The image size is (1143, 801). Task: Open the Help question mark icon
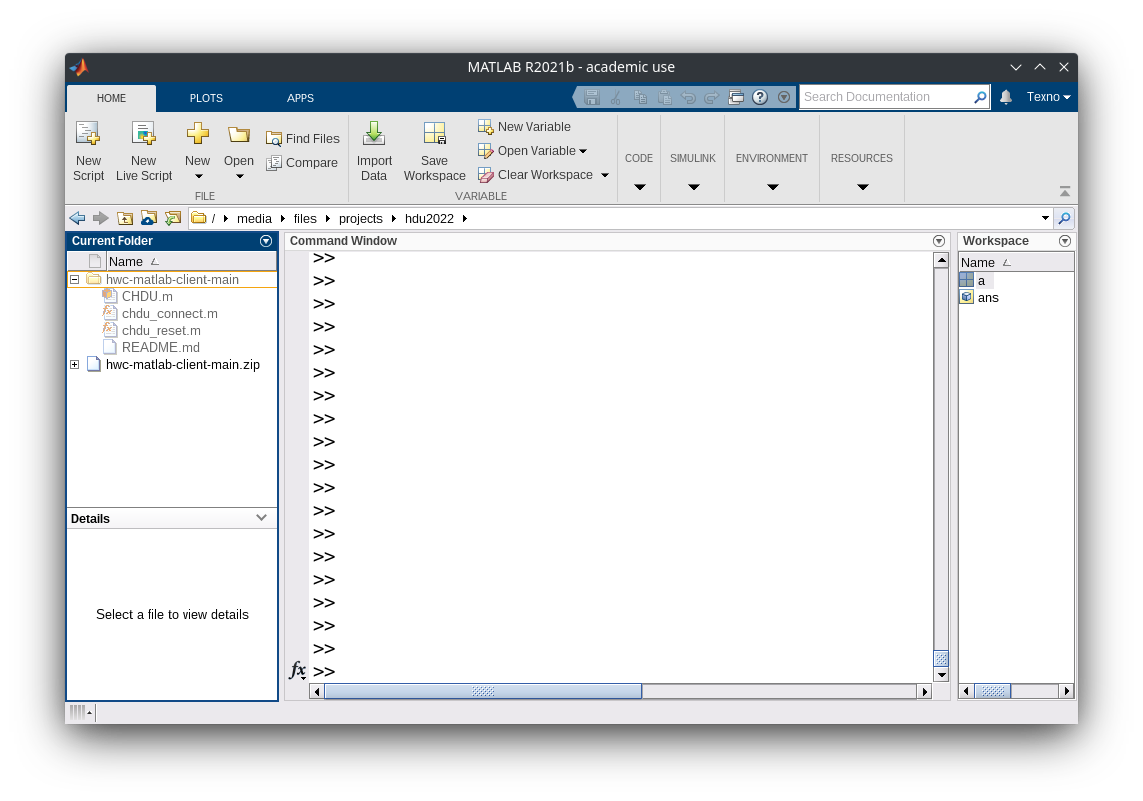click(x=760, y=97)
